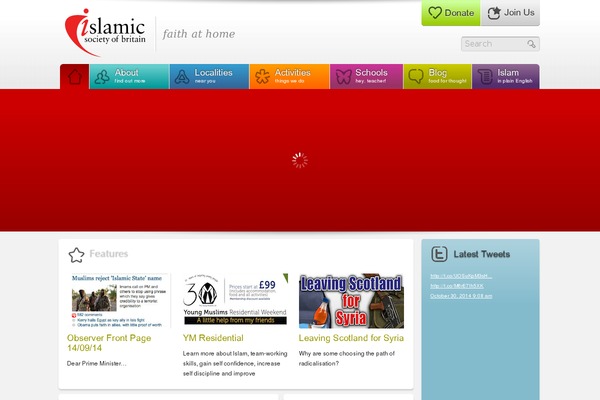Open the YM Residential link

coord(213,338)
